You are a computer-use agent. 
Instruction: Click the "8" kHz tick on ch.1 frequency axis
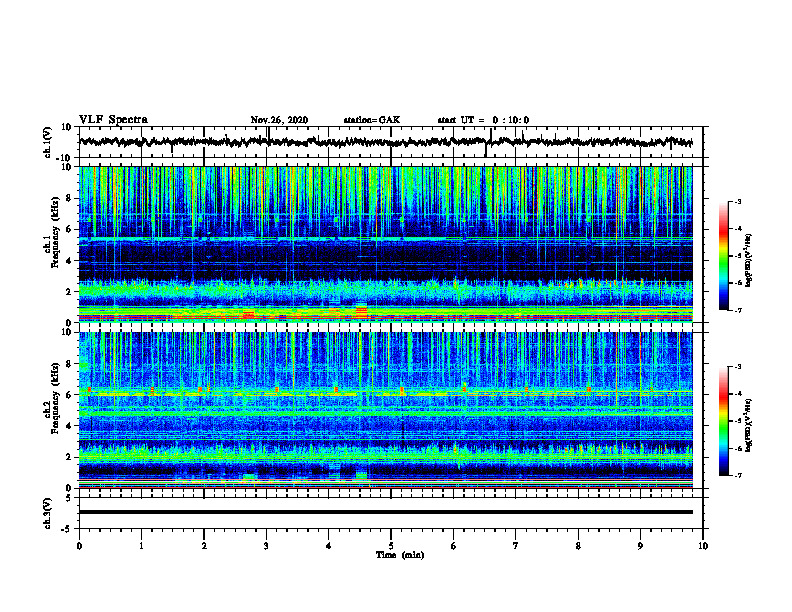69,198
